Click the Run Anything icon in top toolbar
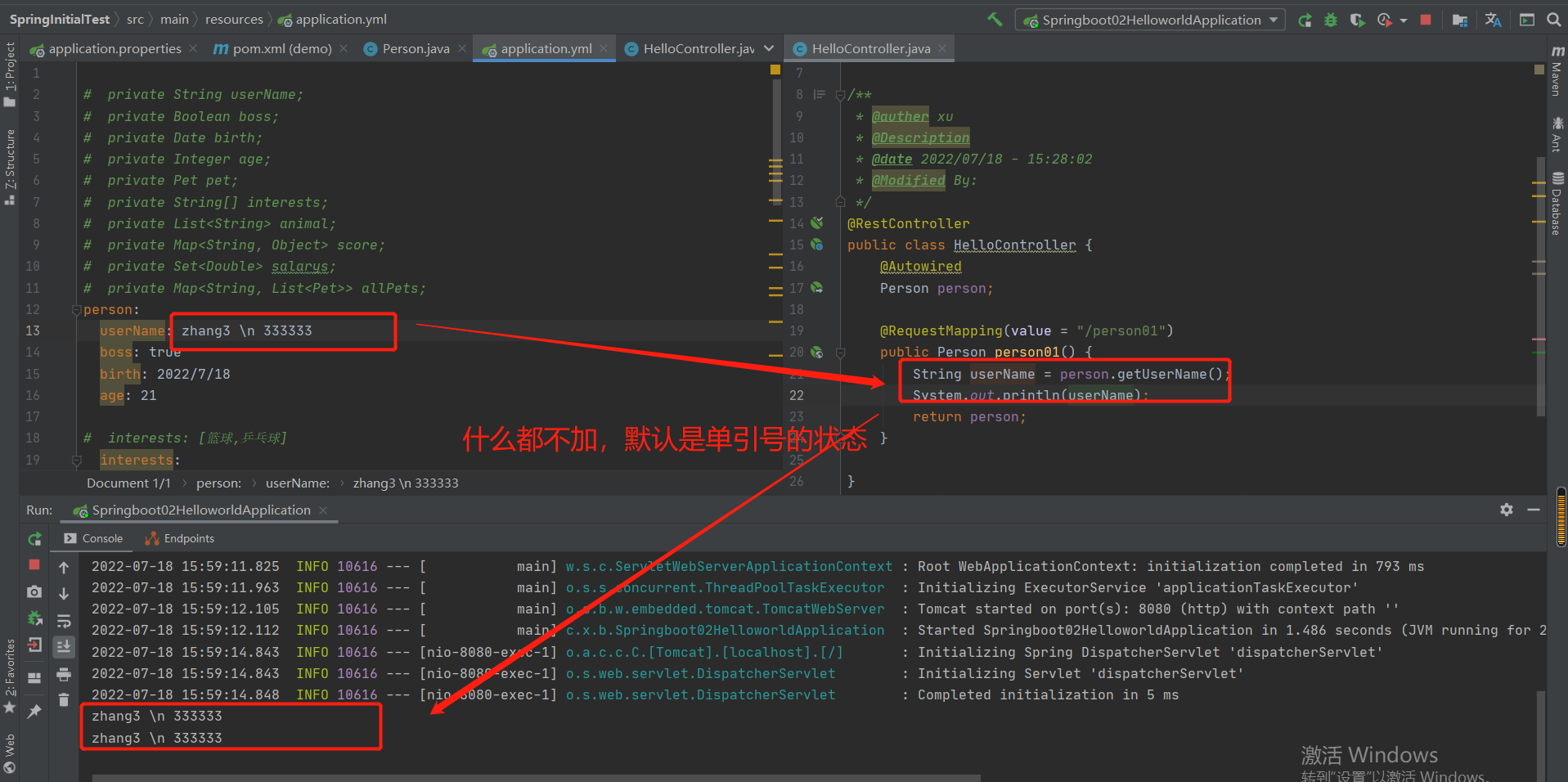 click(x=1526, y=20)
